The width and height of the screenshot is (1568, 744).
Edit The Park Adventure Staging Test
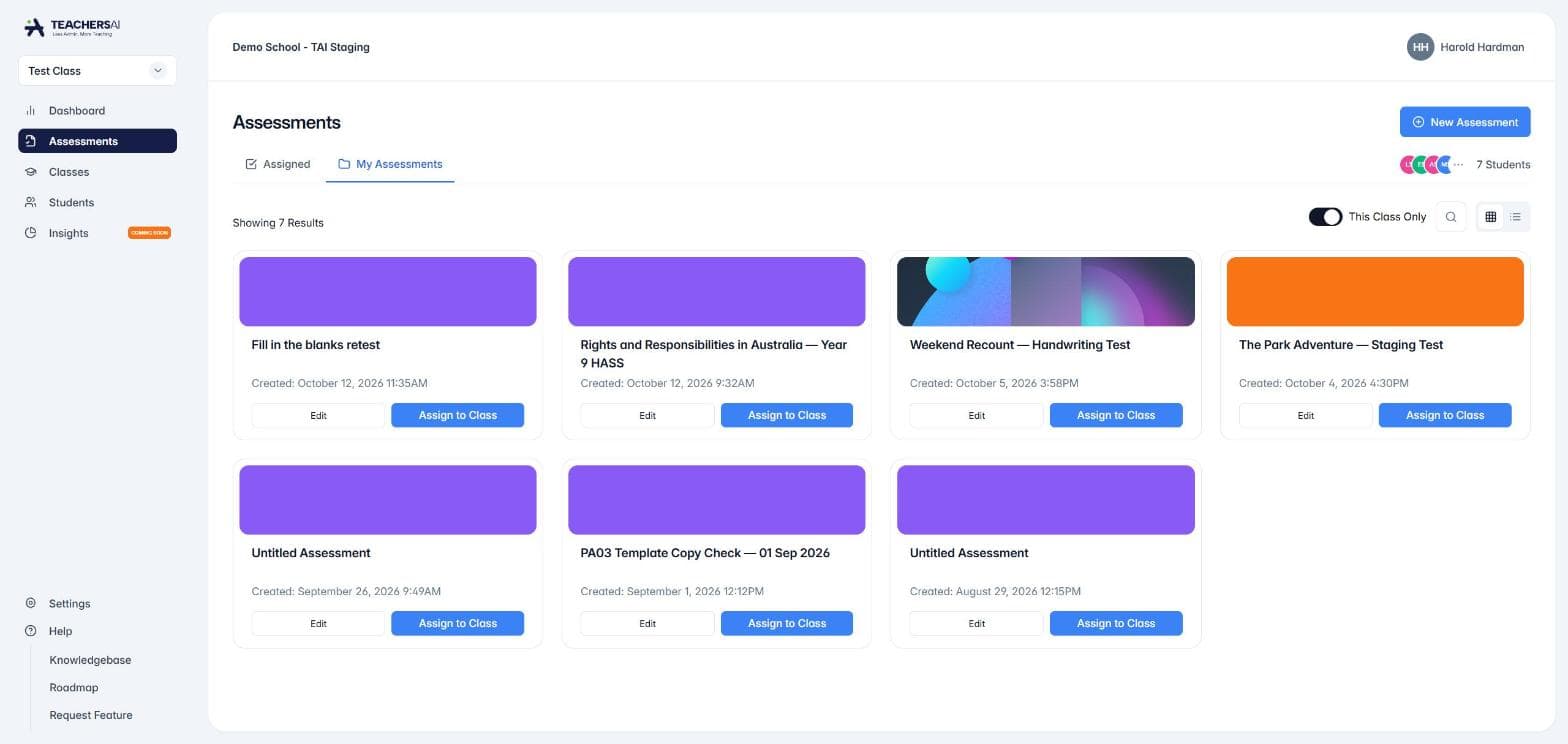[1305, 415]
